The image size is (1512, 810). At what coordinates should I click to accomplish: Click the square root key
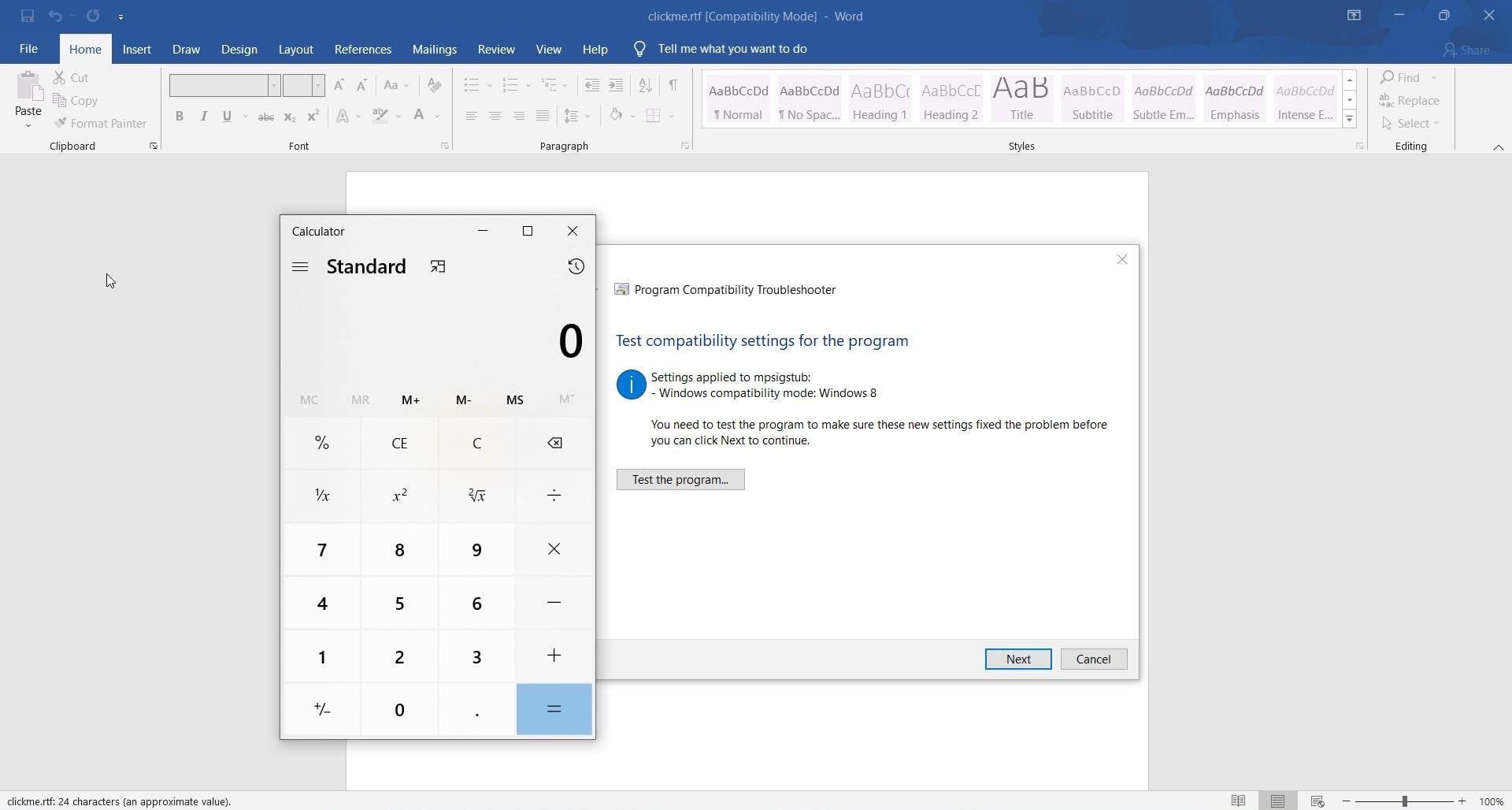coord(476,496)
